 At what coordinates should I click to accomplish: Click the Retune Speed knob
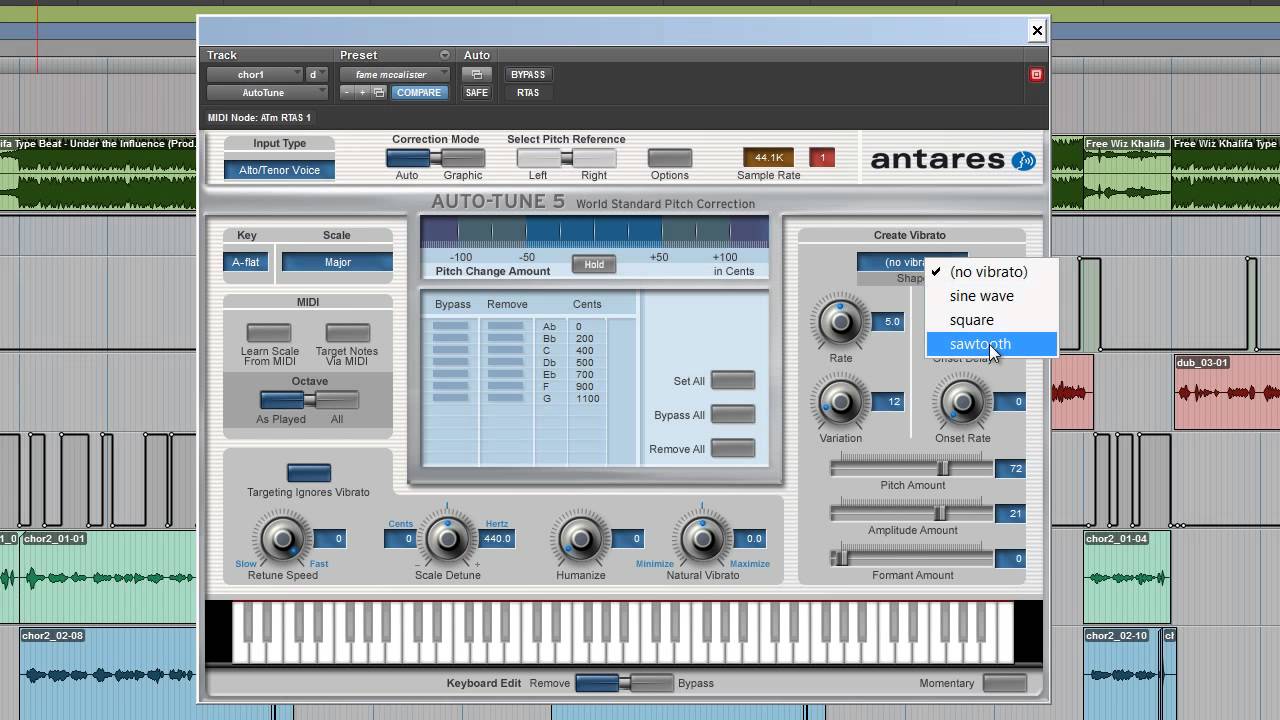click(x=282, y=539)
